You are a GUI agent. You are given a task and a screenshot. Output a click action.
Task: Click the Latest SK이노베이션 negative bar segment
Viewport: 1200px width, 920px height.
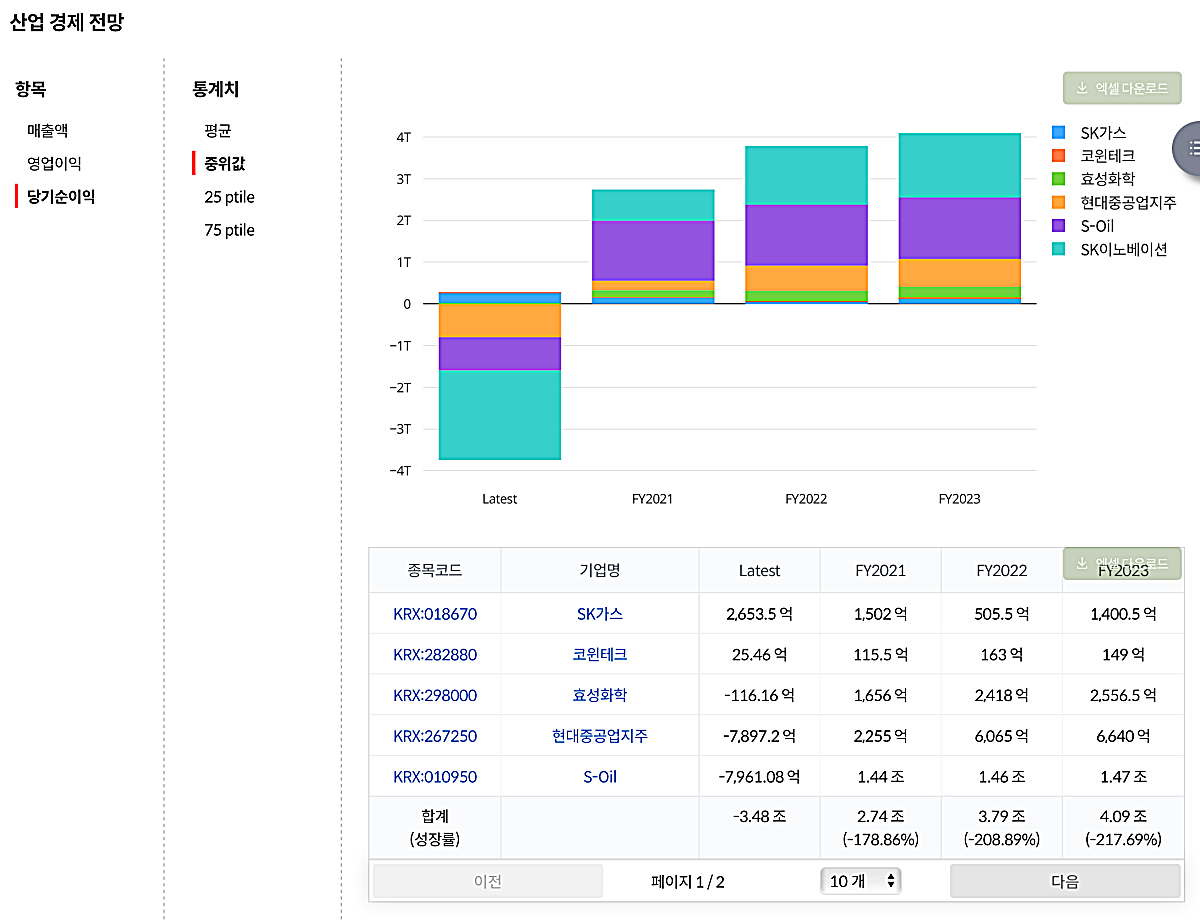pos(499,414)
